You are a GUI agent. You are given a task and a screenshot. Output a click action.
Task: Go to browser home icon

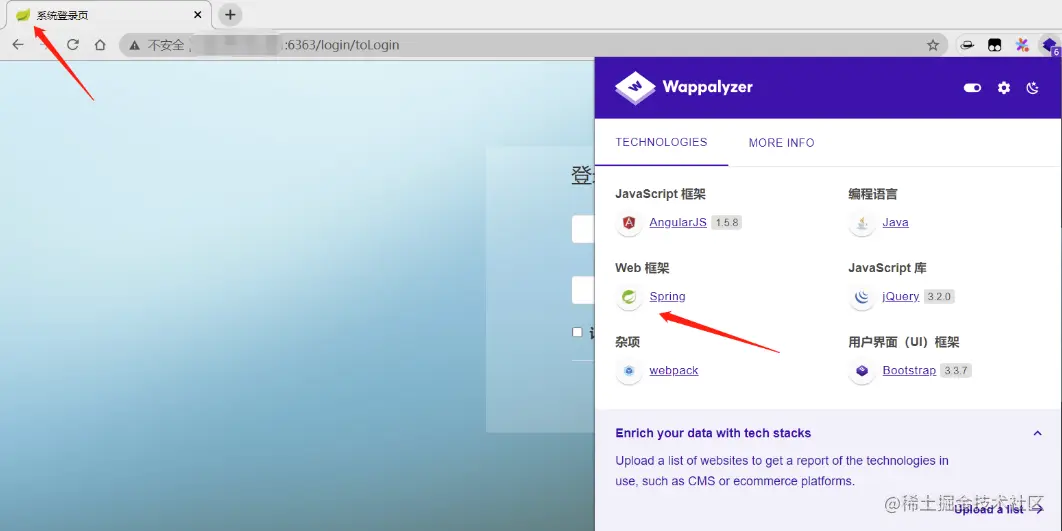click(x=100, y=45)
